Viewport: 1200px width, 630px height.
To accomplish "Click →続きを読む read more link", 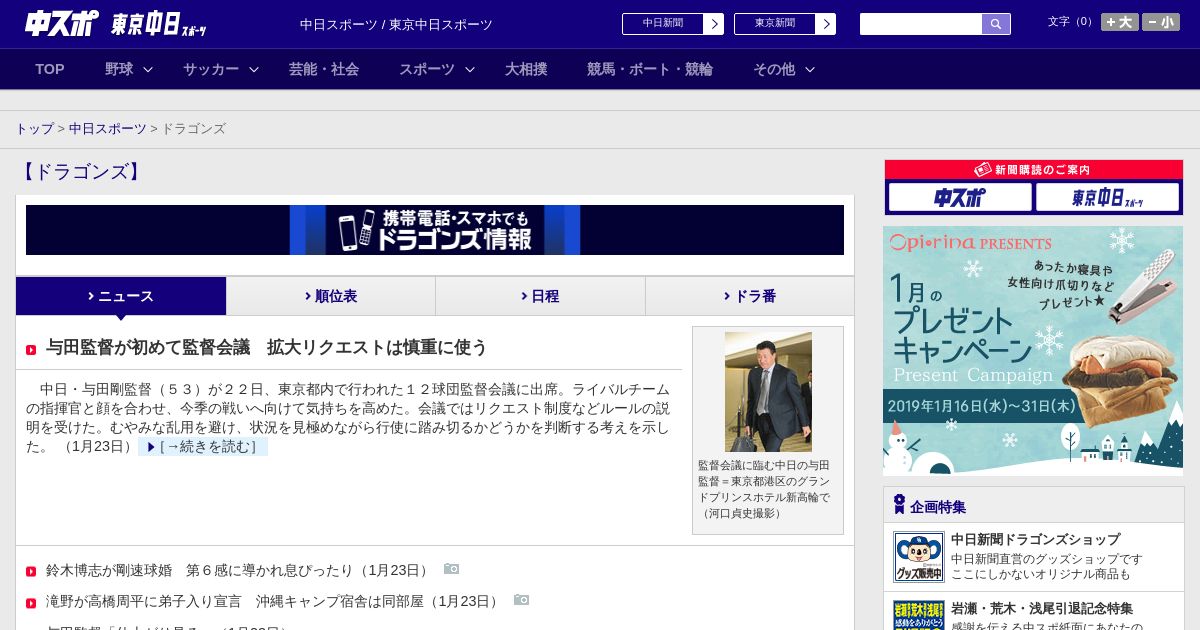I will [x=204, y=447].
